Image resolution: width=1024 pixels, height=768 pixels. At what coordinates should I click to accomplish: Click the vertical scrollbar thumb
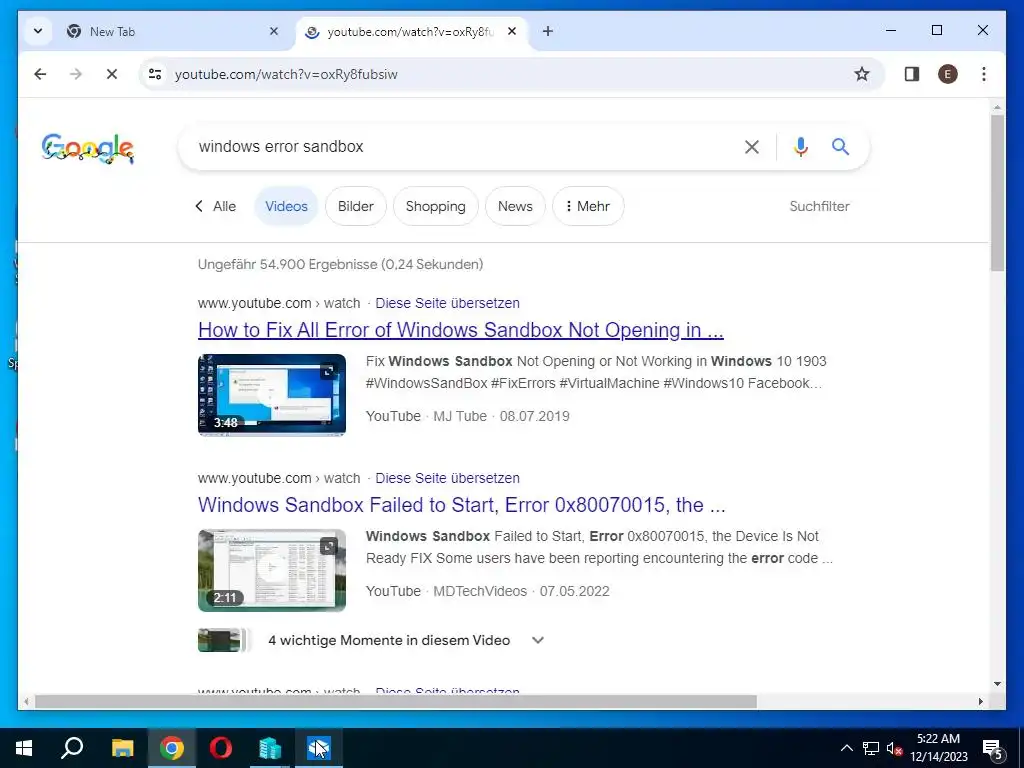click(997, 193)
